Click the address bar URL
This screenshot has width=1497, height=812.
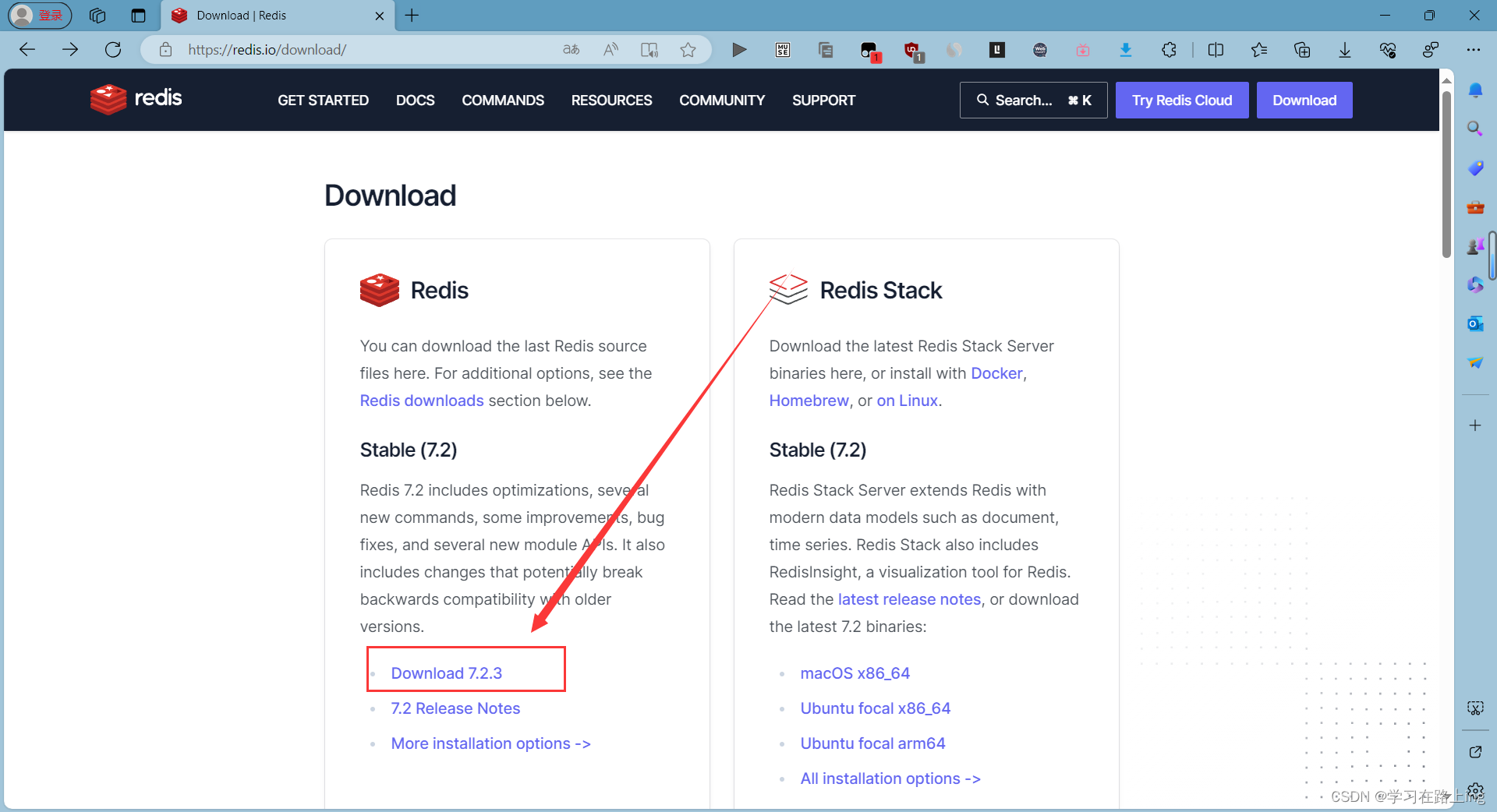[267, 50]
